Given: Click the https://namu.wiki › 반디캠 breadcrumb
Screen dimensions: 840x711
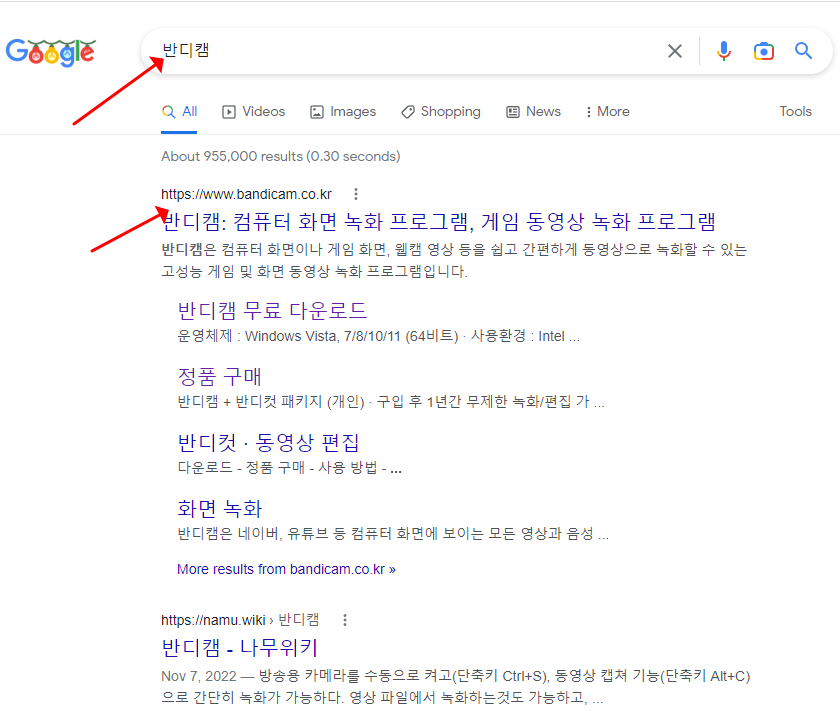Looking at the screenshot, I should (240, 620).
